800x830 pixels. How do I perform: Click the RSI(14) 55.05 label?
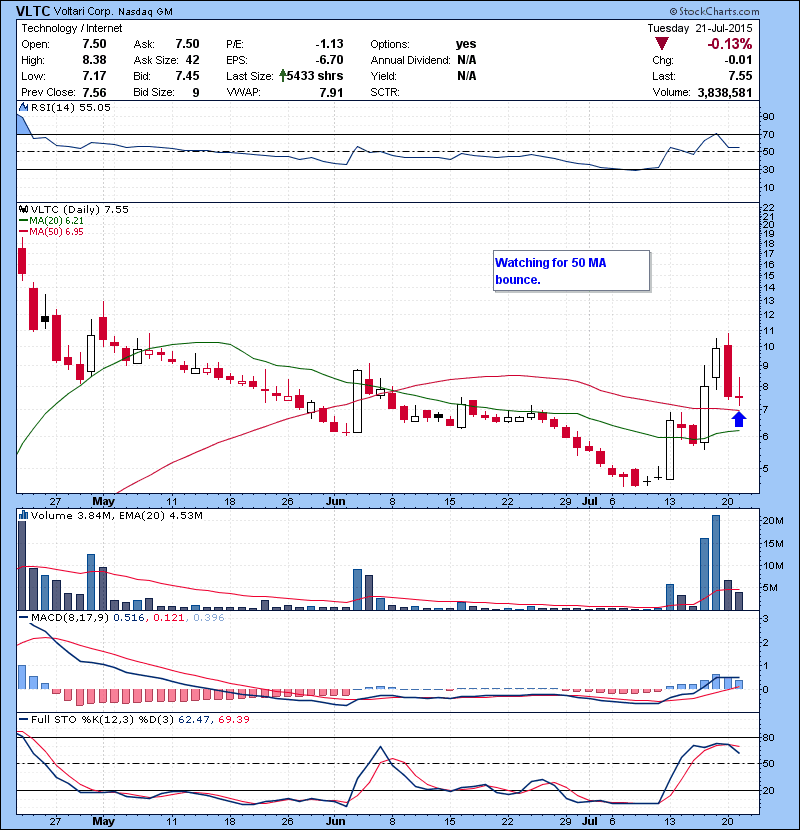point(71,107)
